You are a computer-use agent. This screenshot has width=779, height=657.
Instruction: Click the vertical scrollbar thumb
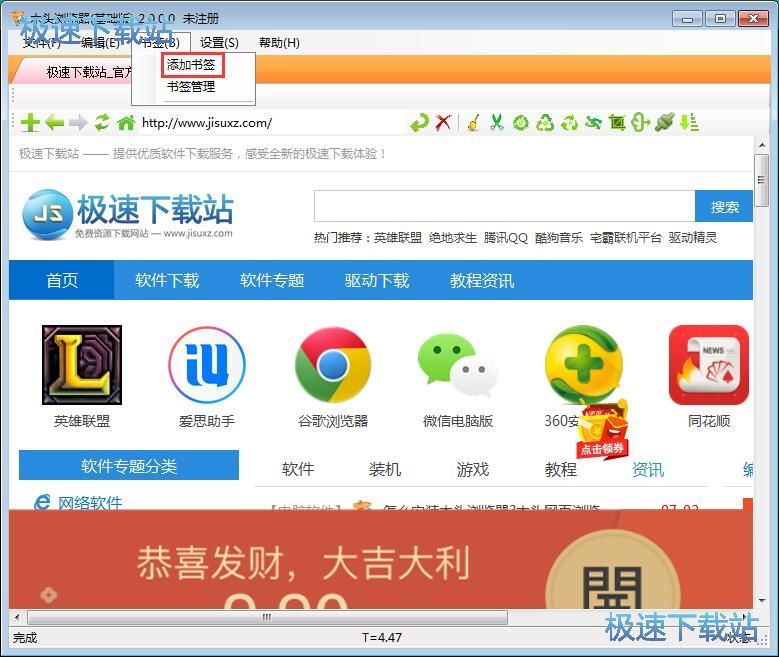761,180
